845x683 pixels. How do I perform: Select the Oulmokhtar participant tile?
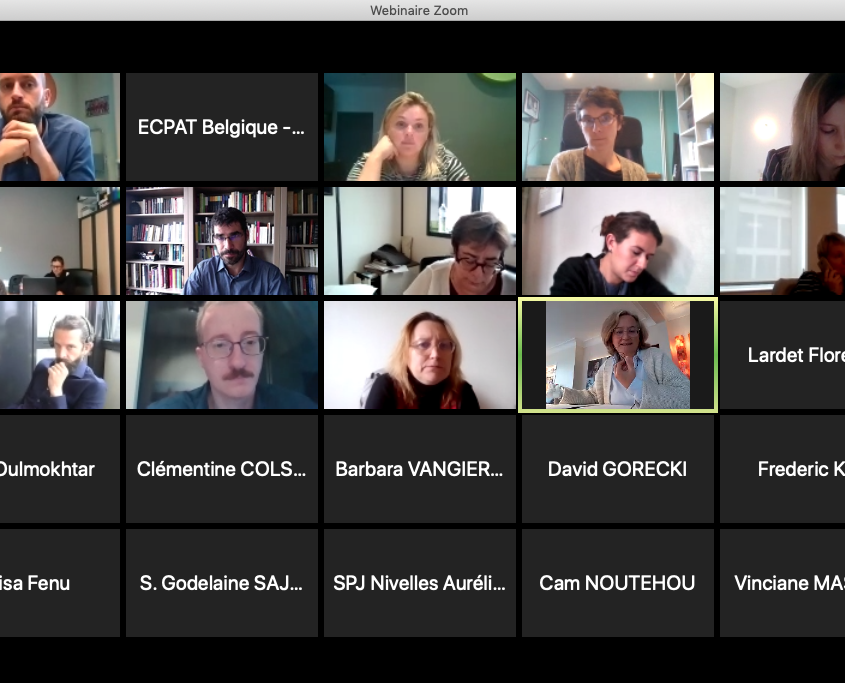pos(60,468)
